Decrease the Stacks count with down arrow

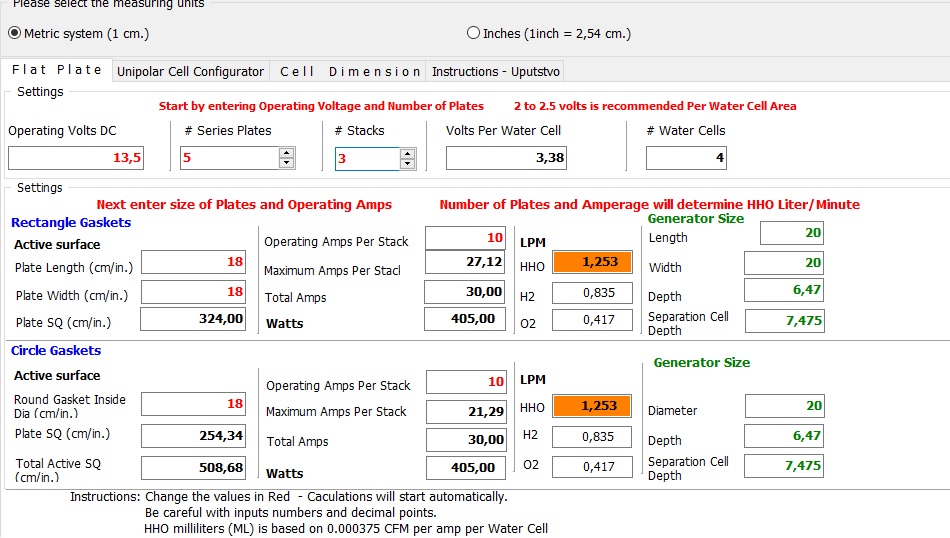click(407, 164)
